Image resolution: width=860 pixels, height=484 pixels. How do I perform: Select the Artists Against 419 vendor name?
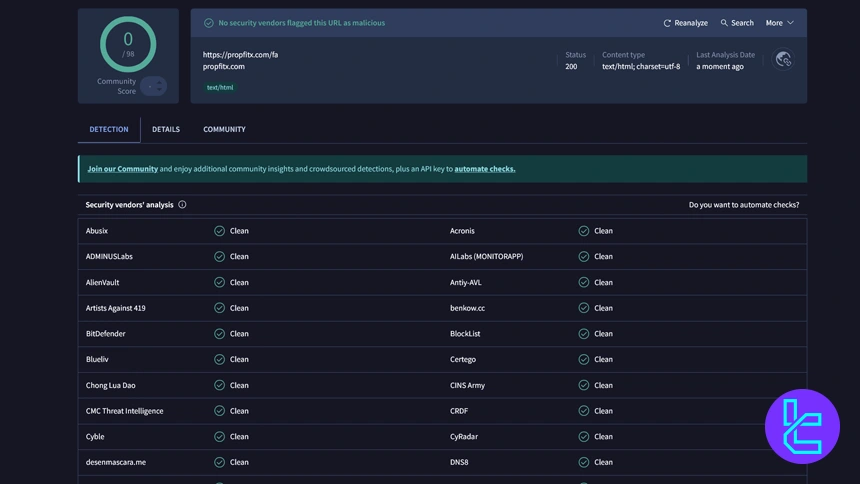point(116,308)
